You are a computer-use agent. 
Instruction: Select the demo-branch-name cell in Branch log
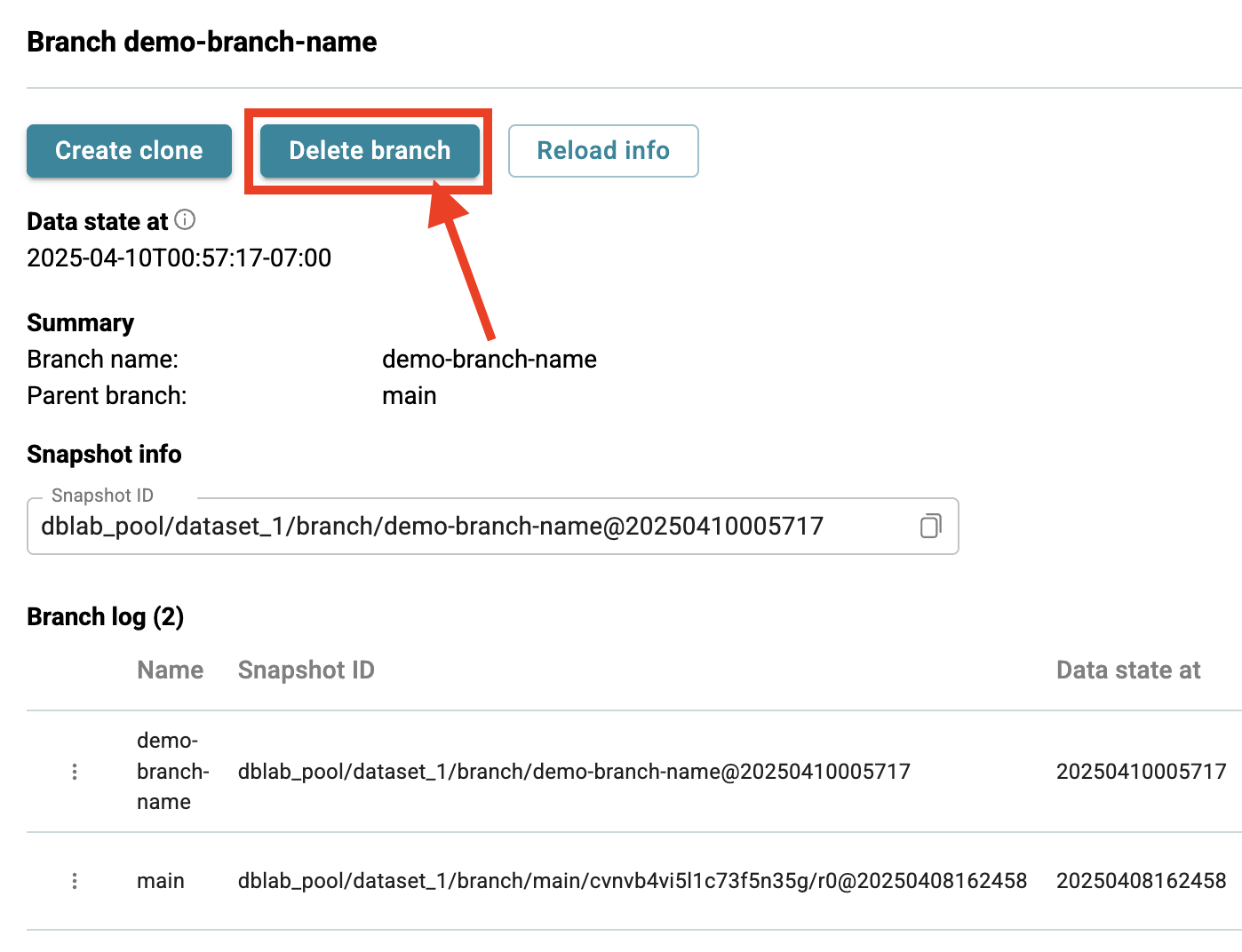[172, 771]
